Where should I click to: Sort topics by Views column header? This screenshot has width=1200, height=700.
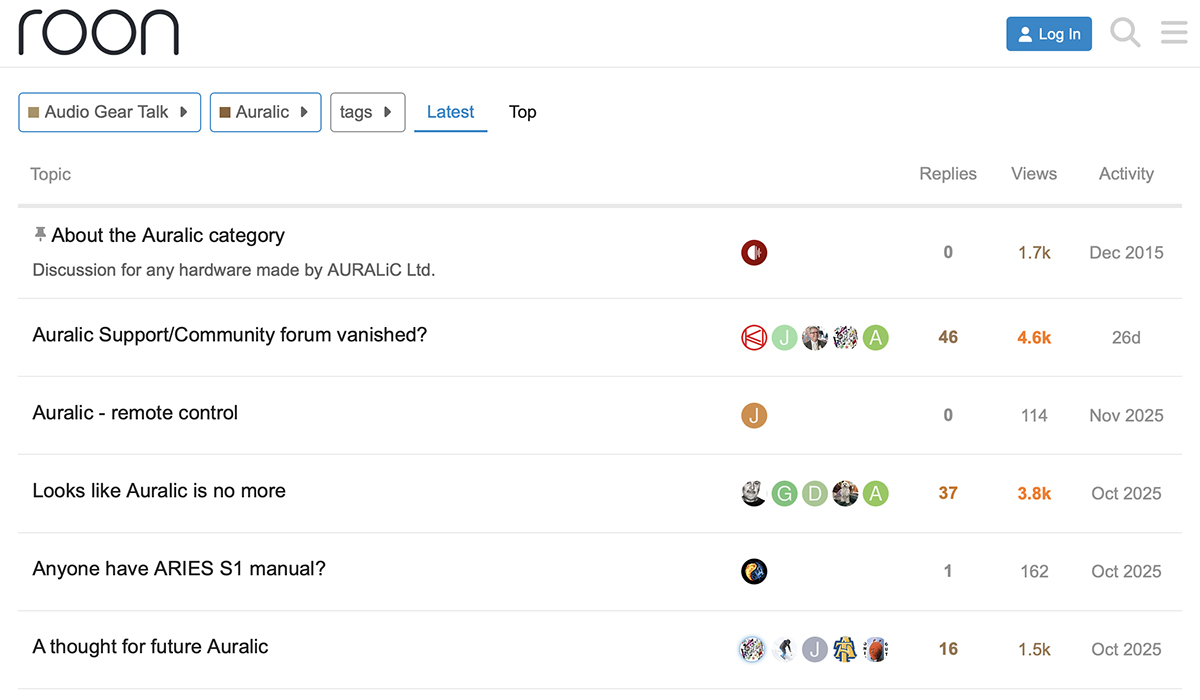(x=1033, y=174)
